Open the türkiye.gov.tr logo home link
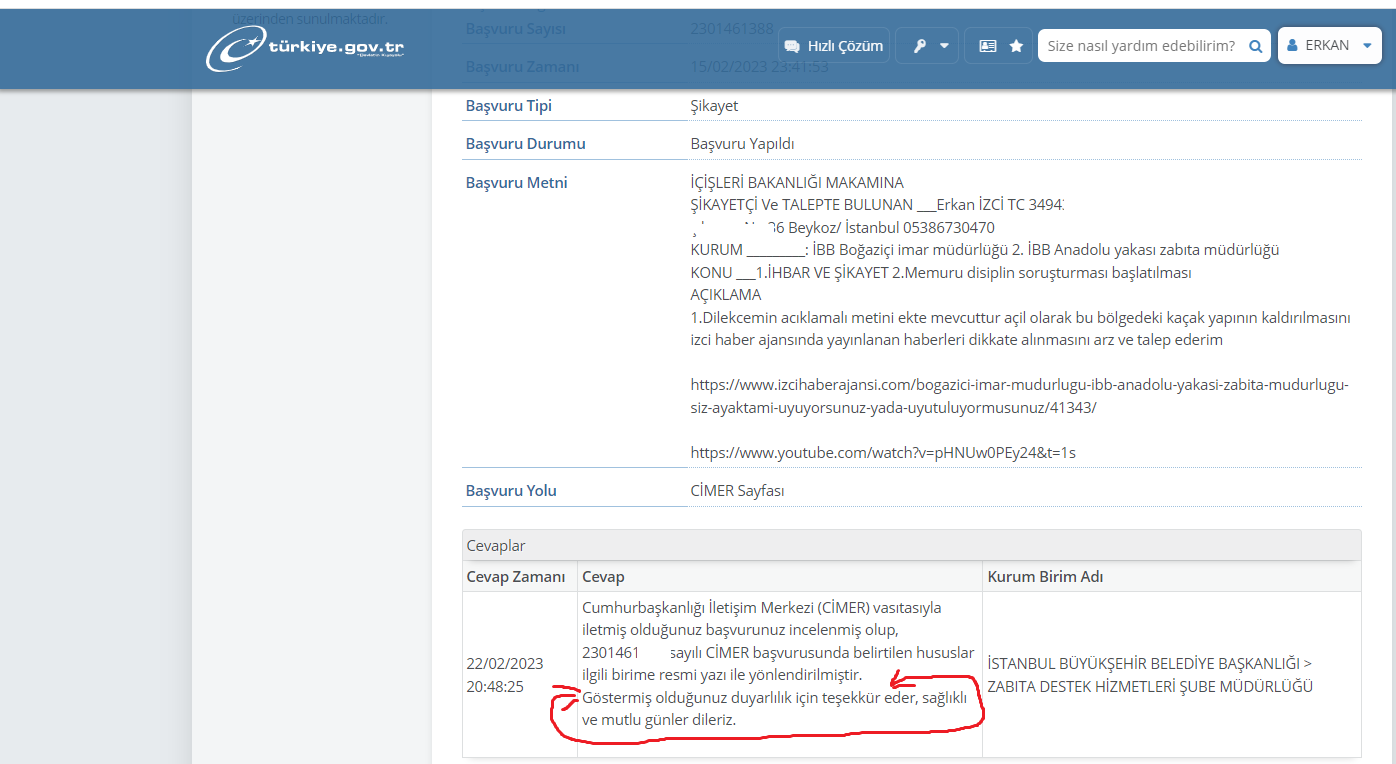This screenshot has width=1396, height=764. [x=306, y=48]
